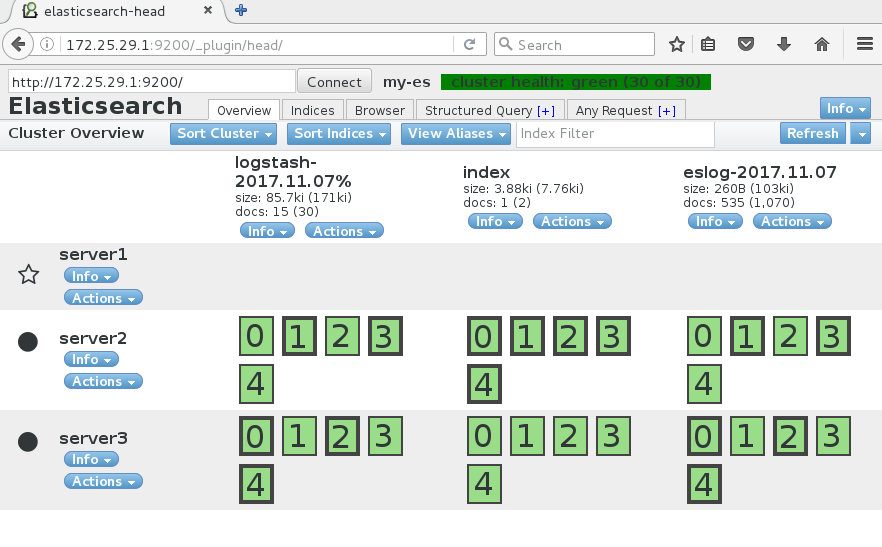Add Any Request tab via [+]
Viewport: 882px width, 547px height.
pyautogui.click(x=667, y=111)
